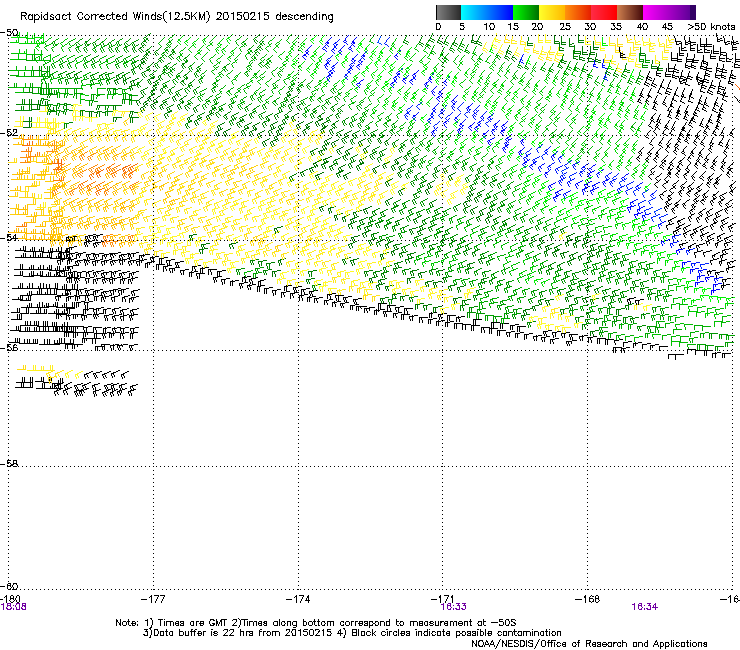The width and height of the screenshot is (740, 650).
Task: Click the orange 25-30 knots legend swatch
Action: click(578, 12)
